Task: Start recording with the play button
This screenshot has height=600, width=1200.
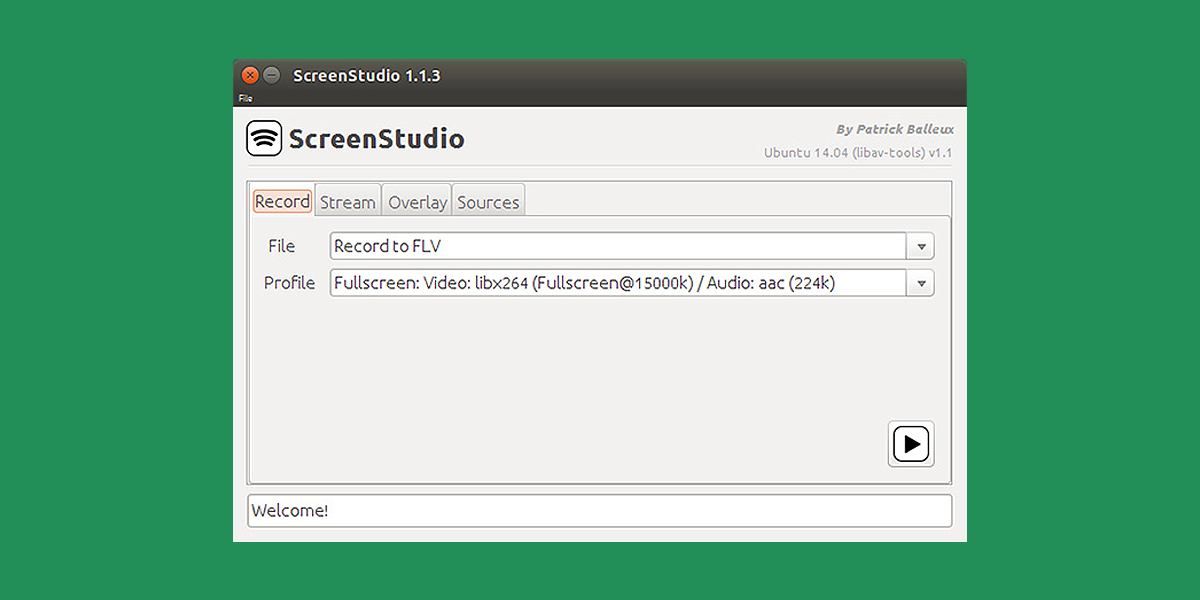Action: (911, 443)
